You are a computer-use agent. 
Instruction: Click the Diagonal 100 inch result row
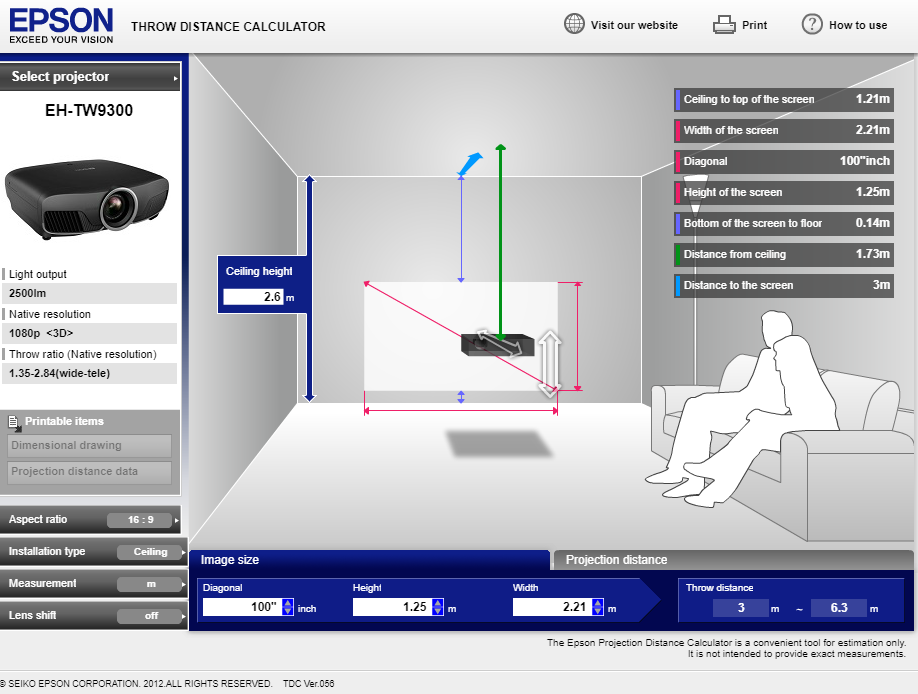point(784,162)
